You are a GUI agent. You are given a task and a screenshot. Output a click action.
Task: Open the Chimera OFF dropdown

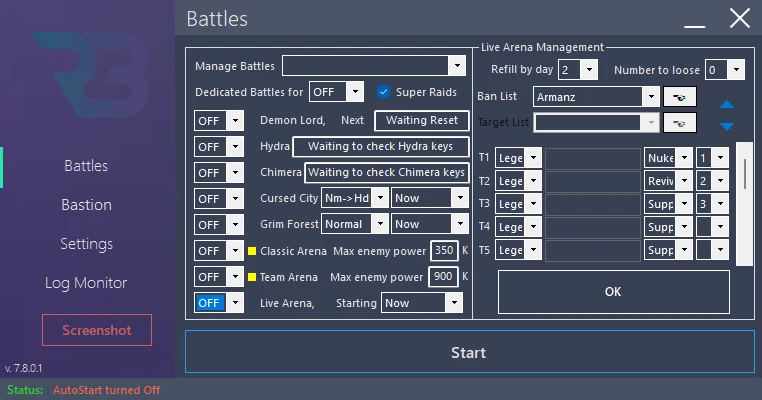[219, 173]
